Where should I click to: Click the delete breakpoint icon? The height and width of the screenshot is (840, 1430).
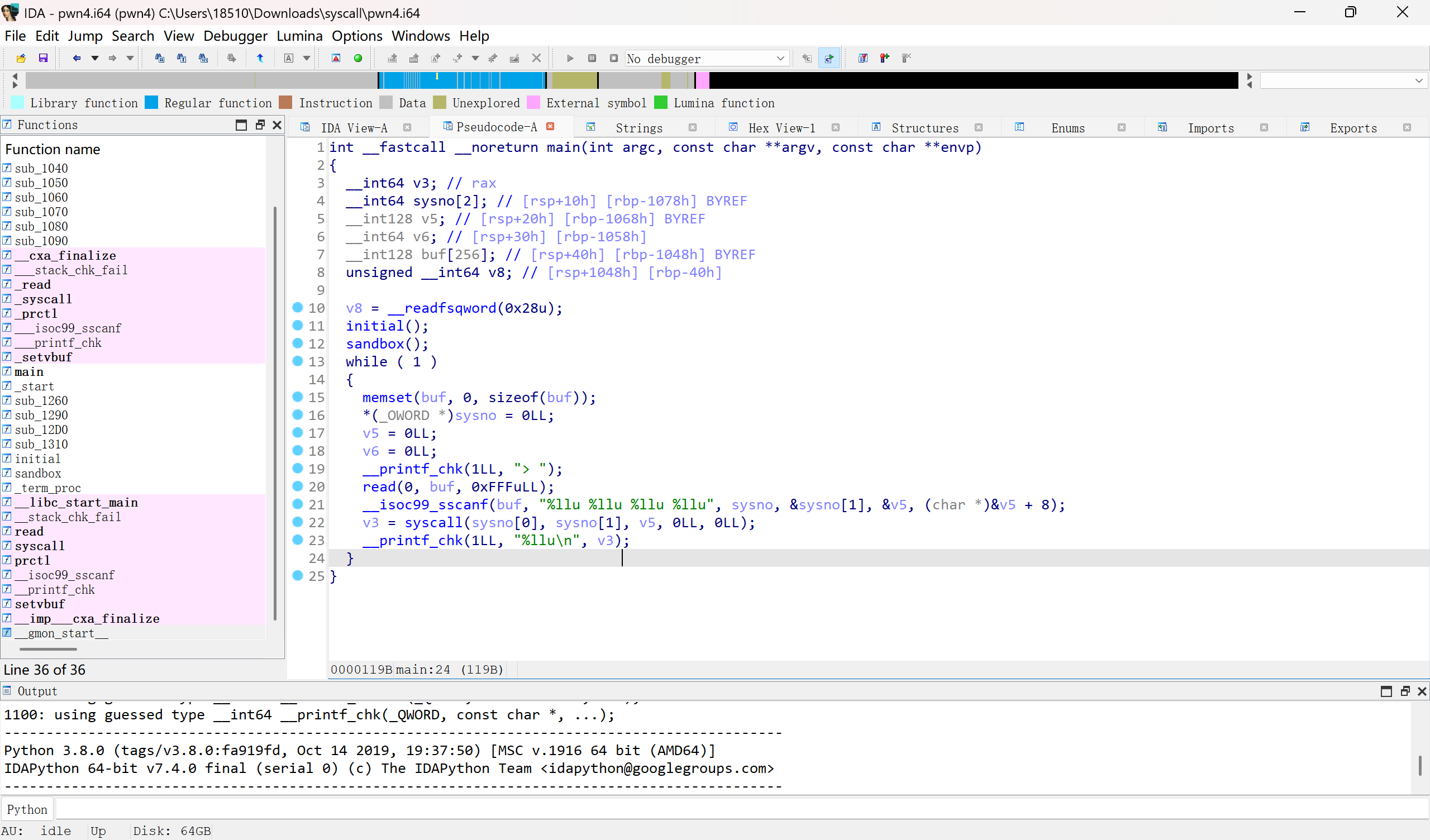[x=906, y=58]
